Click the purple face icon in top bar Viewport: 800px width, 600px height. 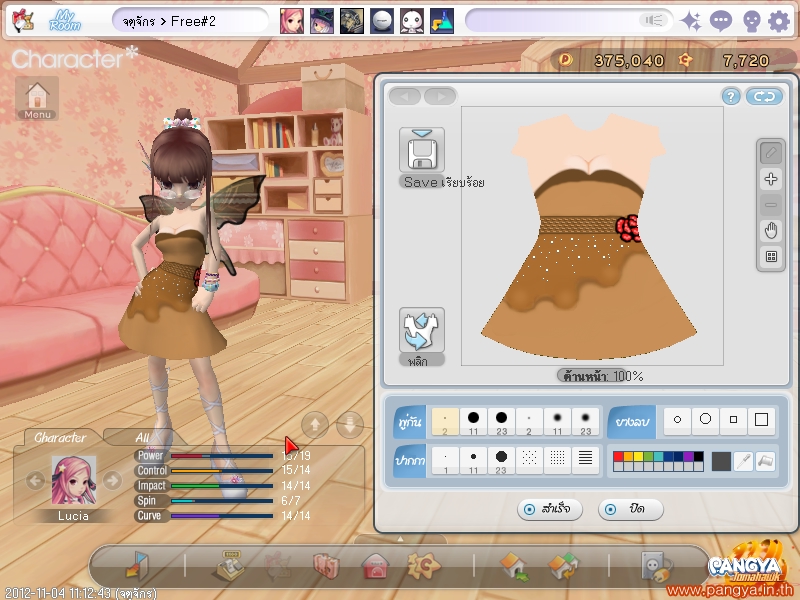point(751,22)
